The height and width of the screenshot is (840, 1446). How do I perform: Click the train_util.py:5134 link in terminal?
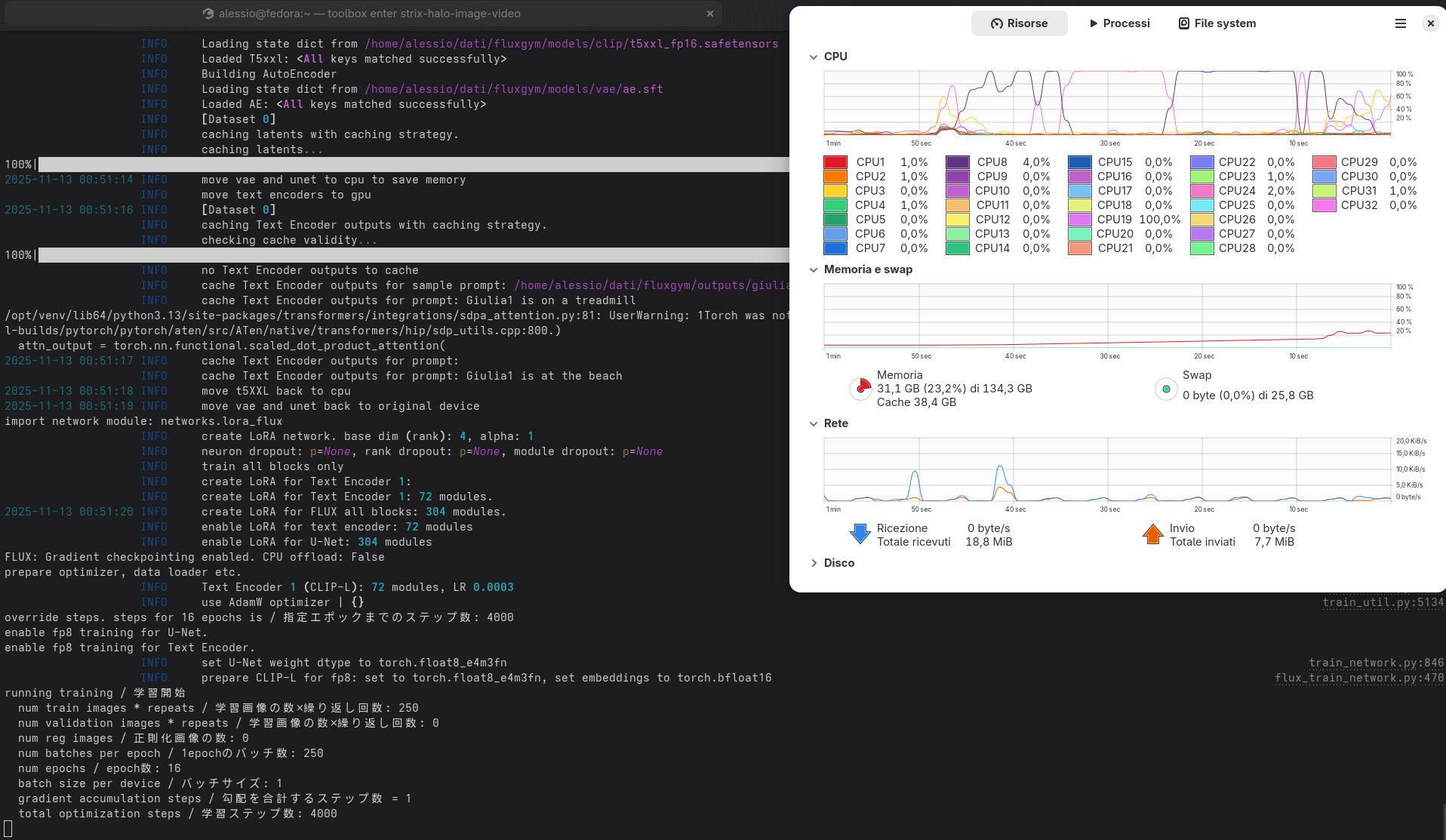tap(1383, 602)
